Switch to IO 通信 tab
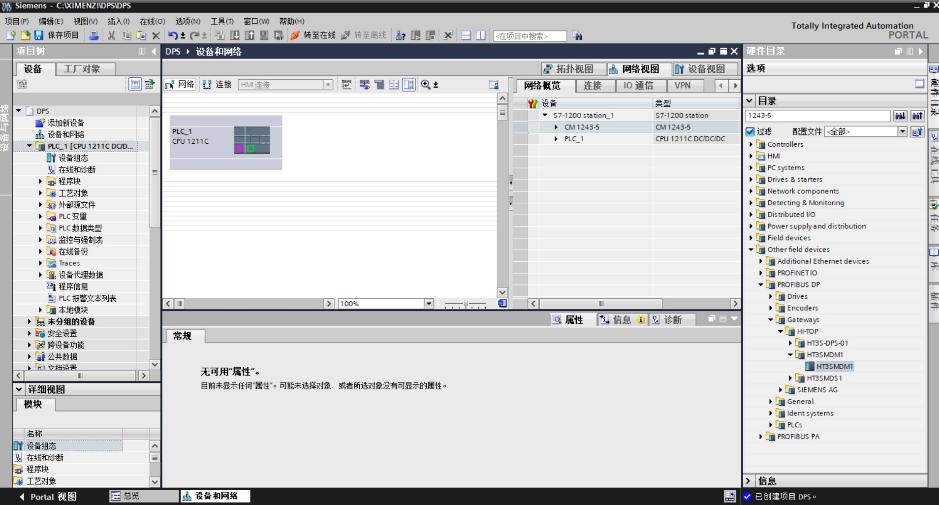The image size is (939, 505). pos(638,86)
